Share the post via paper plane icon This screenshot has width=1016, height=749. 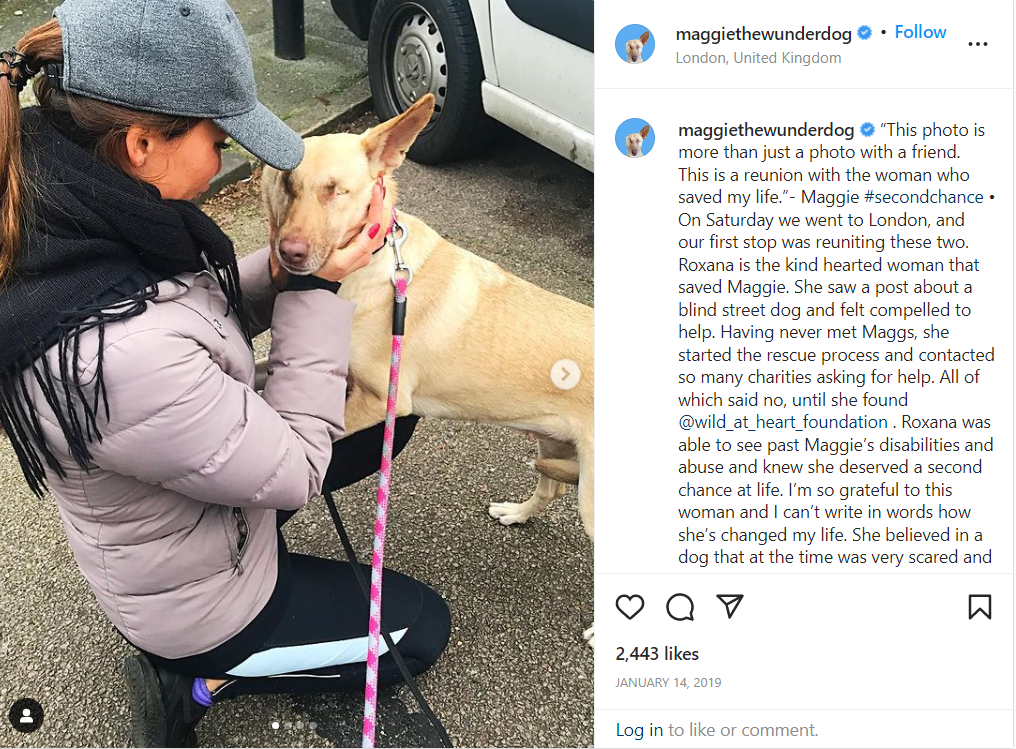(x=730, y=606)
